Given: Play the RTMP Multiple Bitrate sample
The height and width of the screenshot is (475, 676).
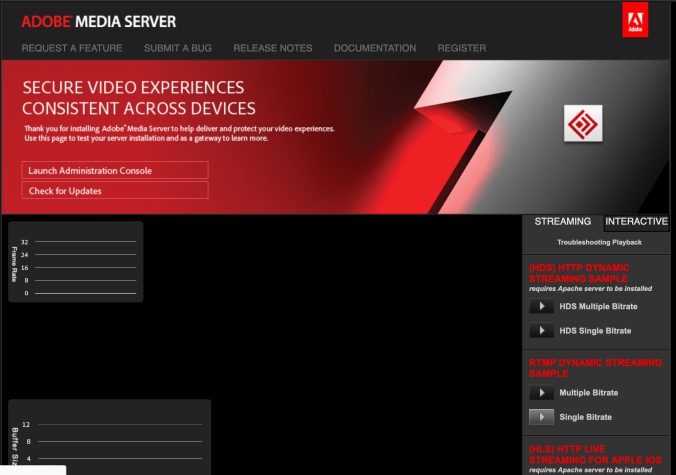Looking at the screenshot, I should point(541,393).
